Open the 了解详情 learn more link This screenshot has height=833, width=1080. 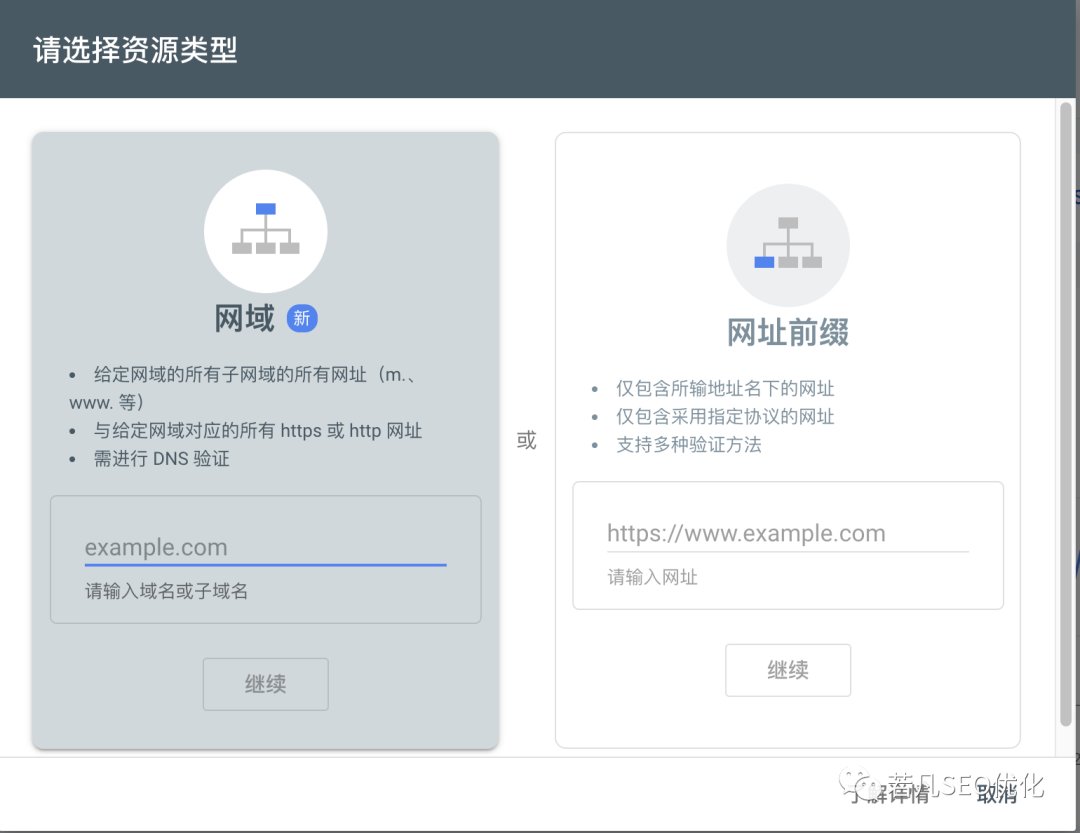(890, 794)
